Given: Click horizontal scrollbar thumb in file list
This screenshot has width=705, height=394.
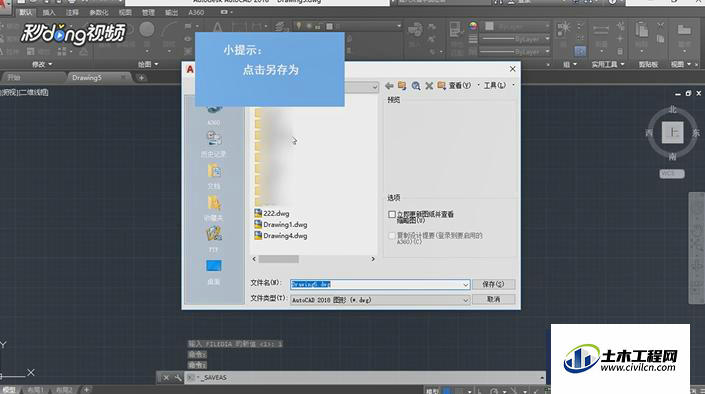Looking at the screenshot, I should [278, 259].
